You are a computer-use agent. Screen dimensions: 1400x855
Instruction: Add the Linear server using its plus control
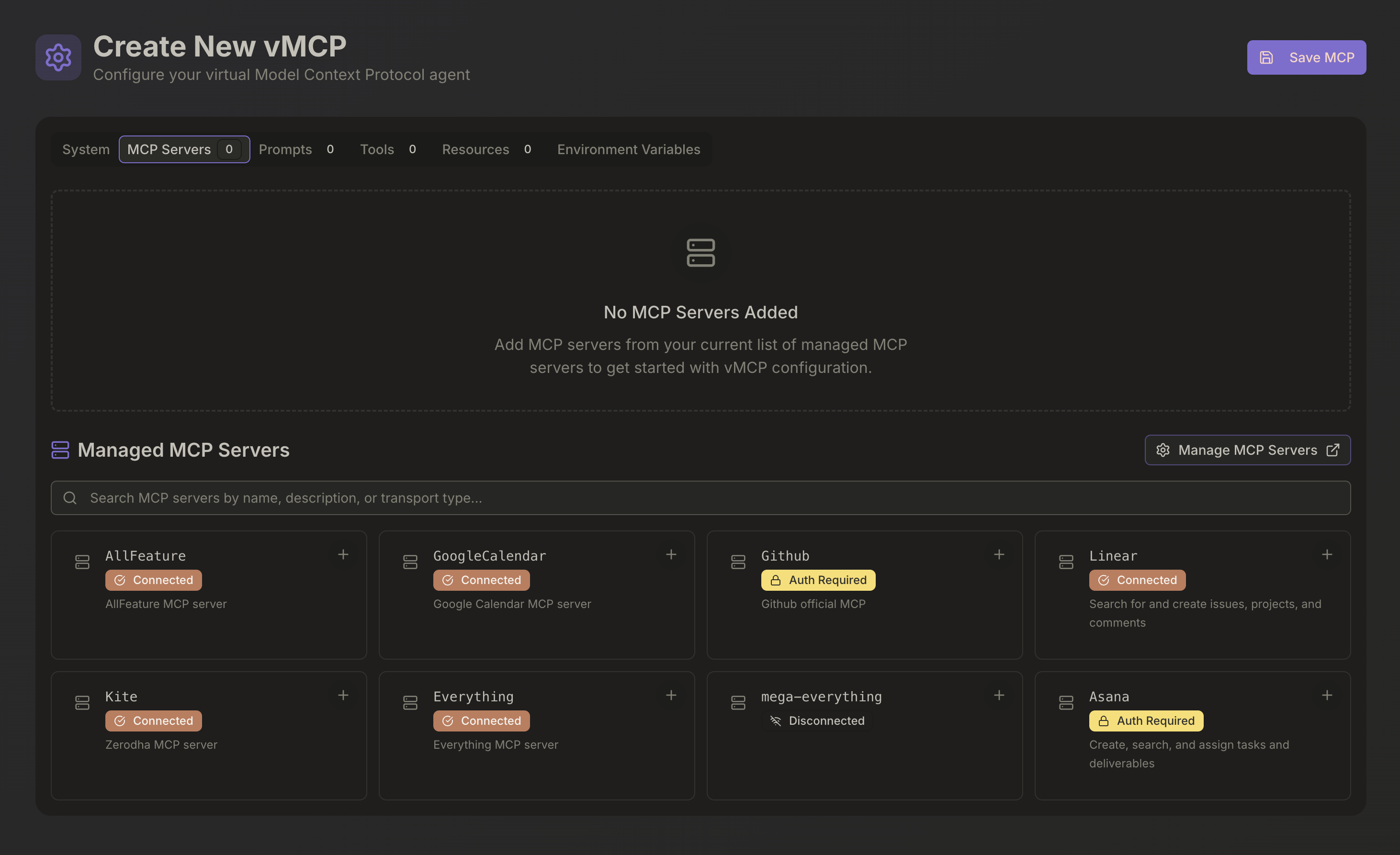tap(1327, 554)
